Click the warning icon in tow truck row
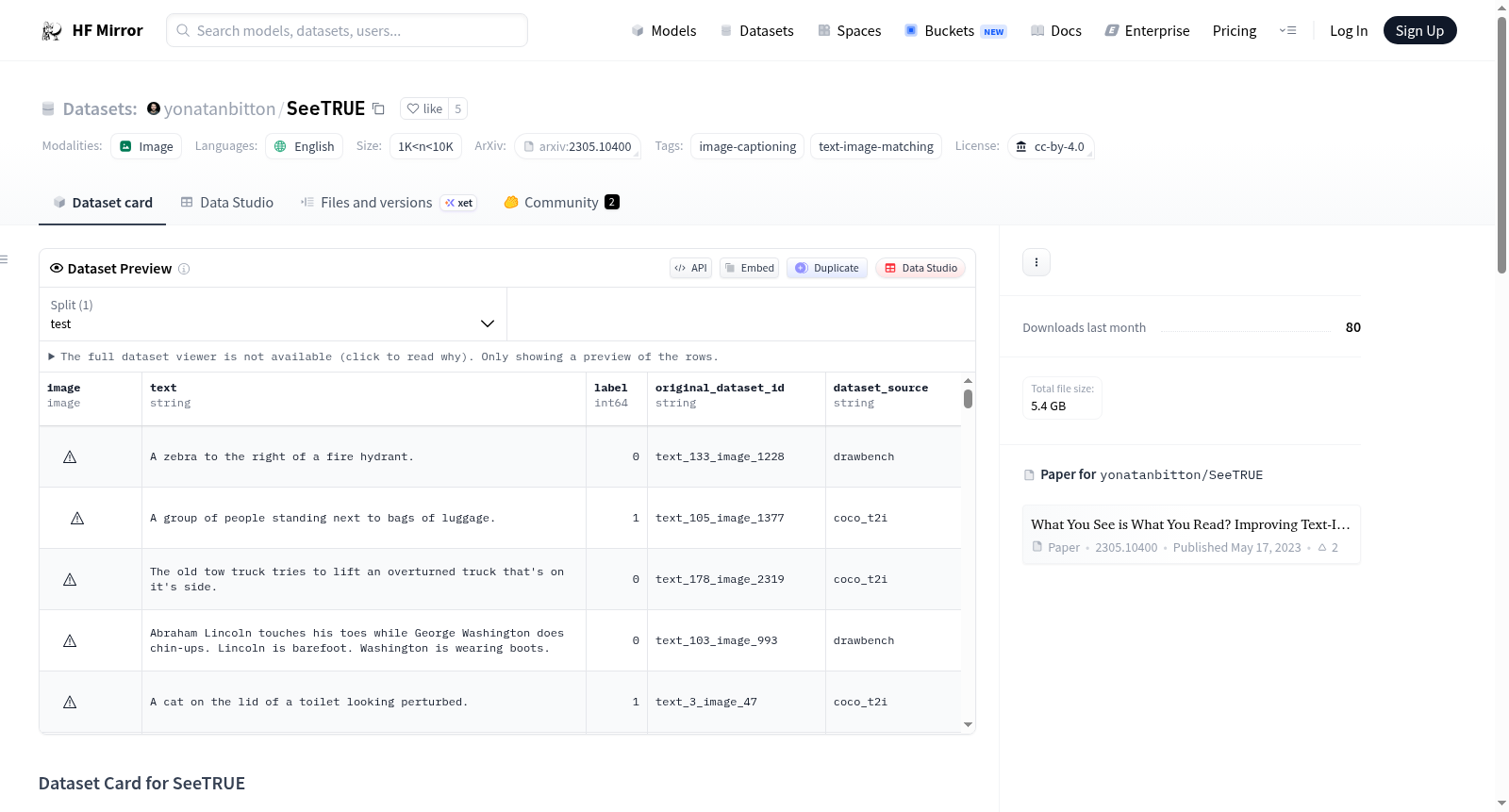 pos(70,579)
